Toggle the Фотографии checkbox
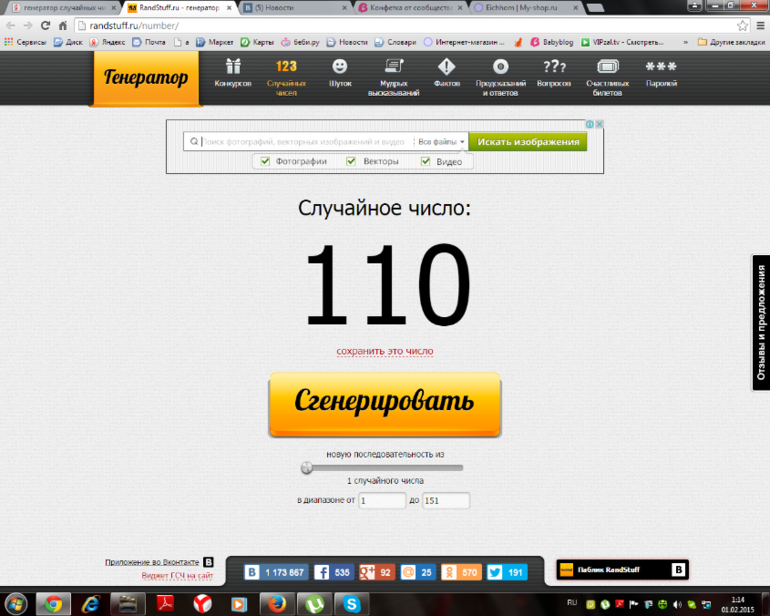The width and height of the screenshot is (770, 616). coord(265,161)
